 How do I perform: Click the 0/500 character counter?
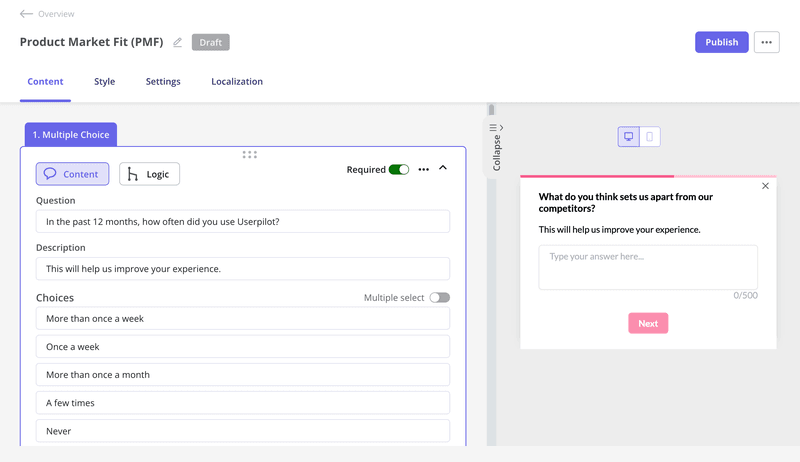click(x=745, y=295)
